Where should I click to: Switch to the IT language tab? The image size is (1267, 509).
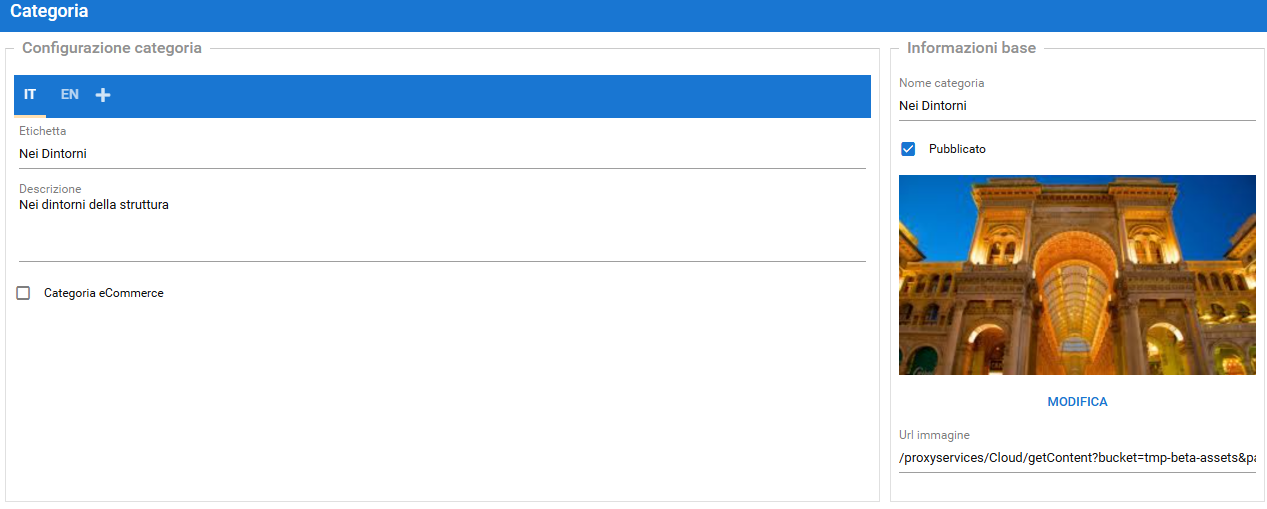pos(30,95)
